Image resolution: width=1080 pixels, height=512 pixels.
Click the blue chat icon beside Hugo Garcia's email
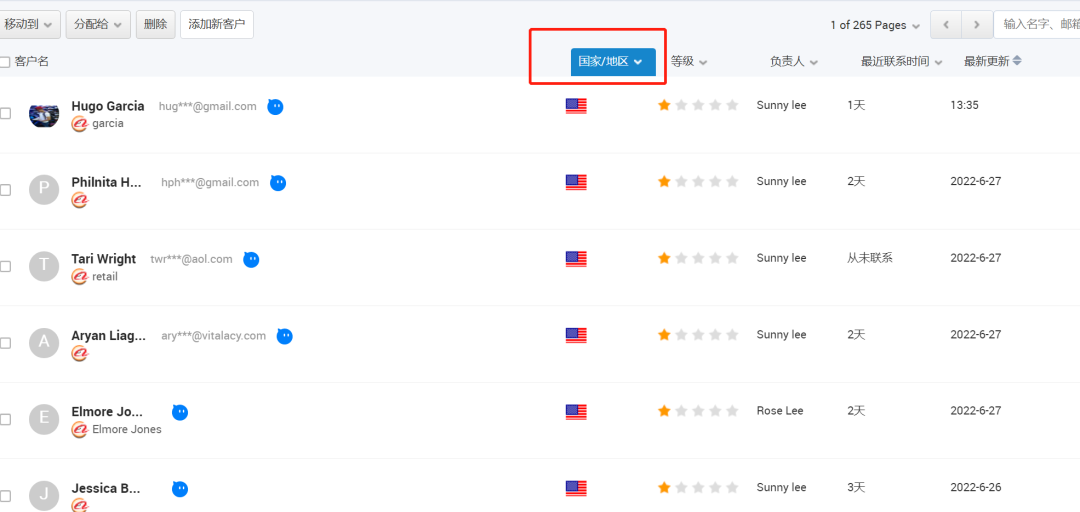pos(276,107)
